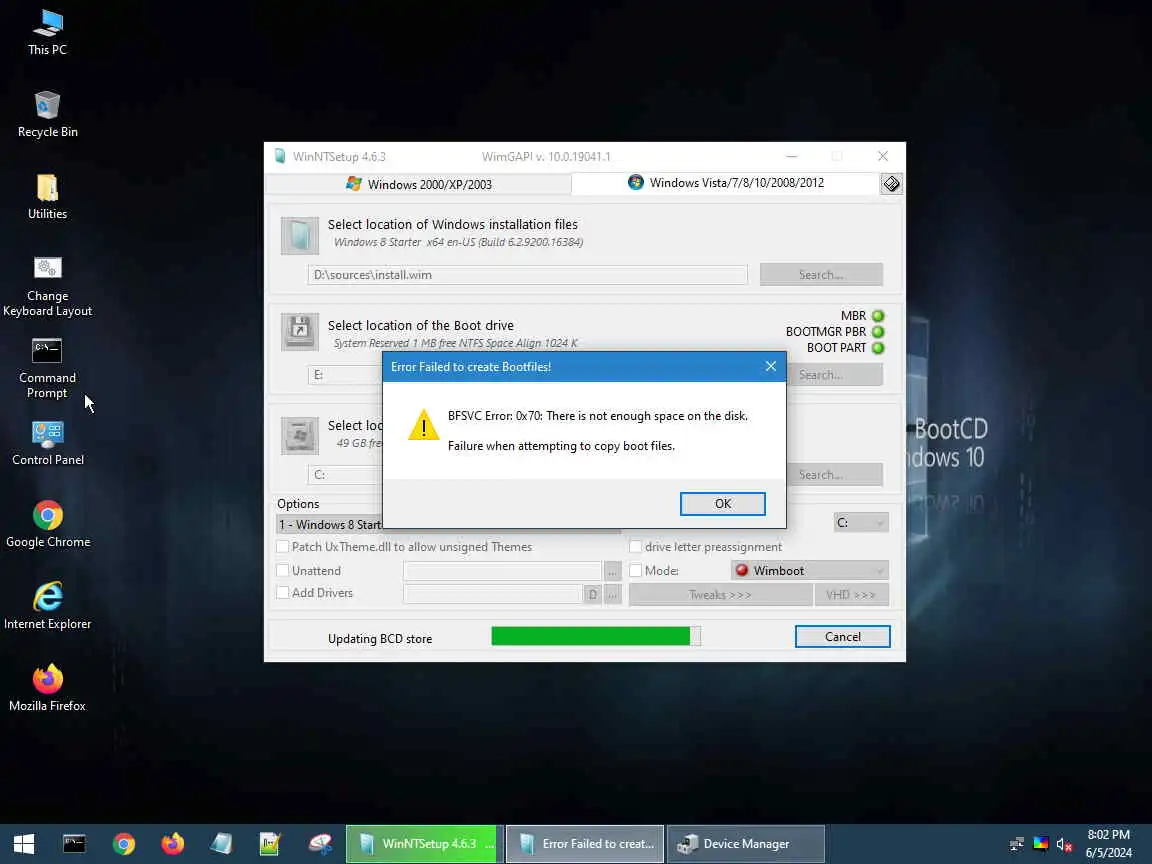This screenshot has width=1152, height=864.
Task: Enable Patch UxTheme.dll checkbox
Action: point(283,547)
